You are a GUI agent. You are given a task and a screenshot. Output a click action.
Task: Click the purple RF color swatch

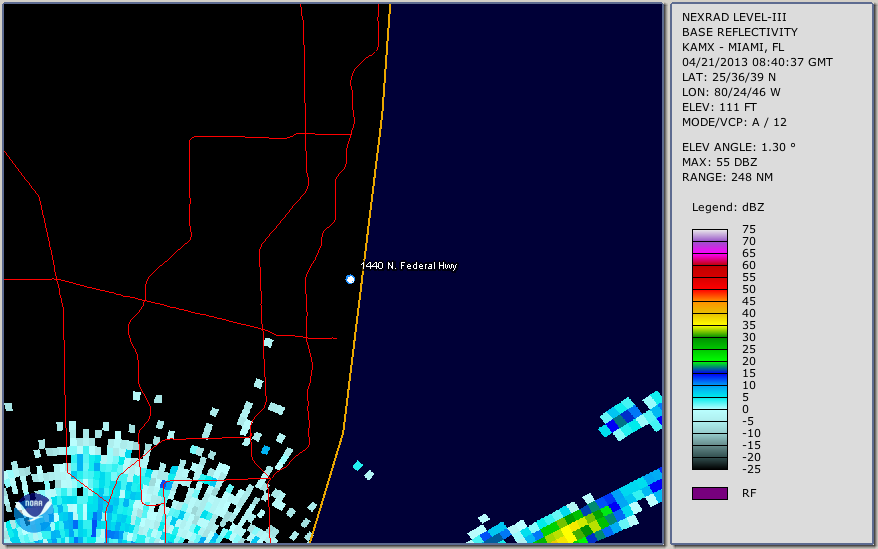pos(710,493)
